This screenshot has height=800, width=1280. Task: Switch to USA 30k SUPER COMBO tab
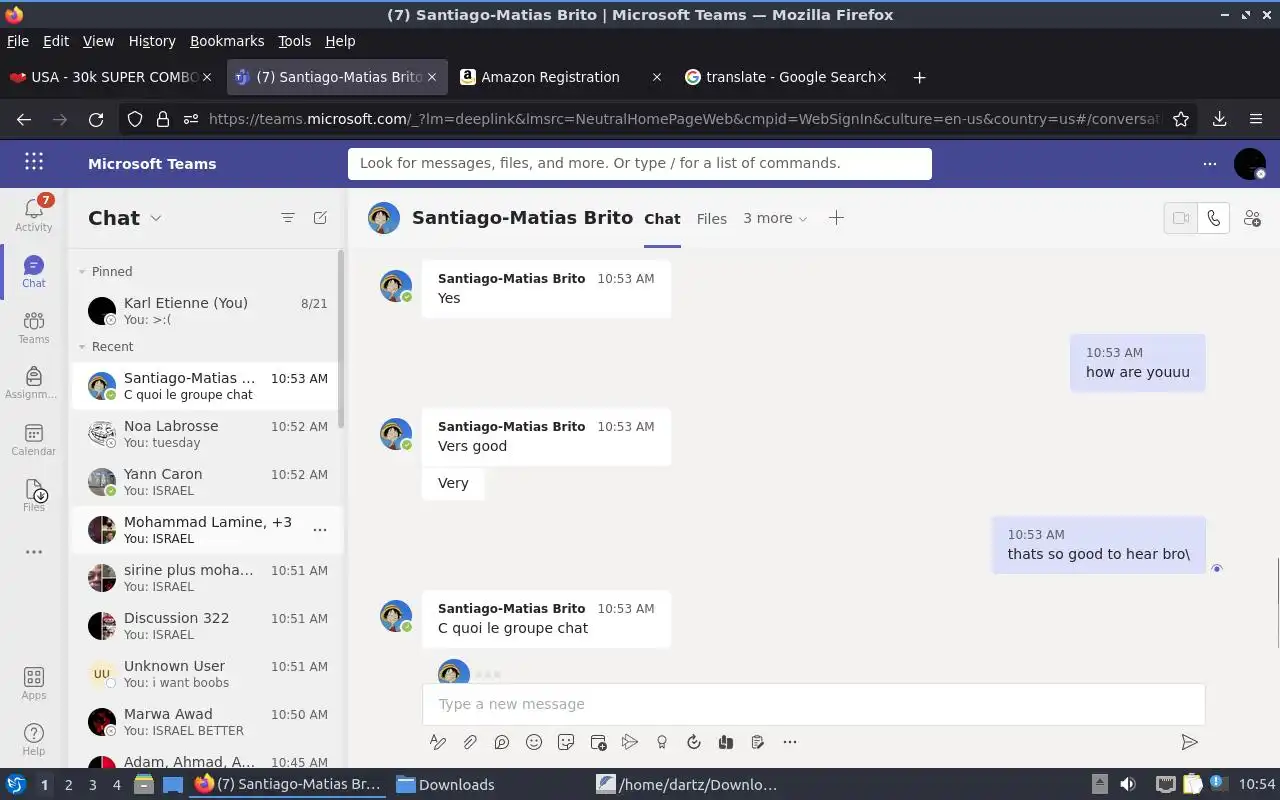[110, 77]
